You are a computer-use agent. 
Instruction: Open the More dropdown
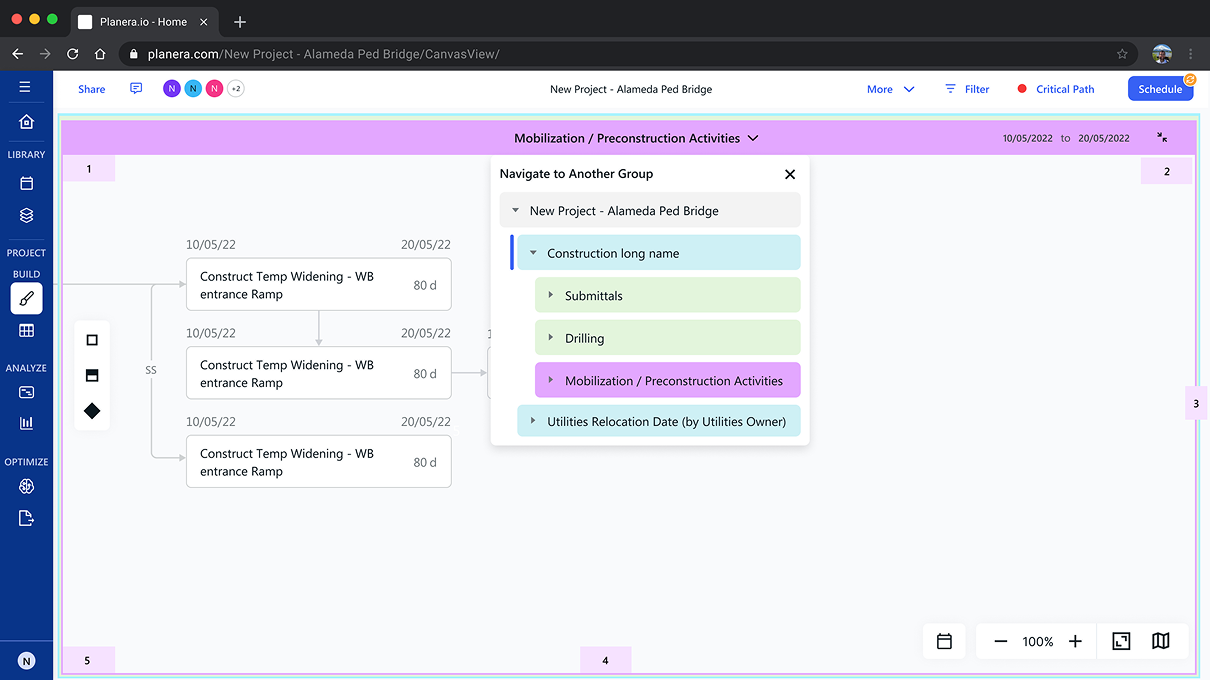click(x=891, y=89)
